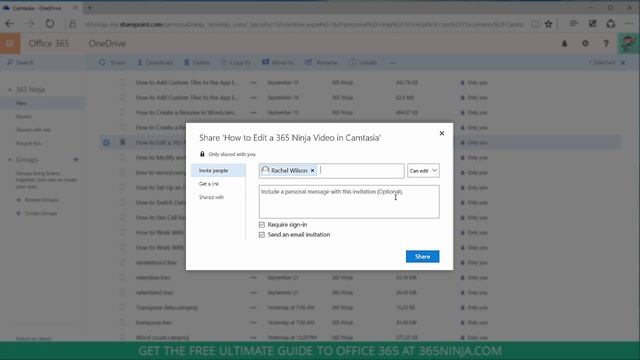Open Recent in the left sidebar
This screenshot has height=360, width=640.
(24, 117)
